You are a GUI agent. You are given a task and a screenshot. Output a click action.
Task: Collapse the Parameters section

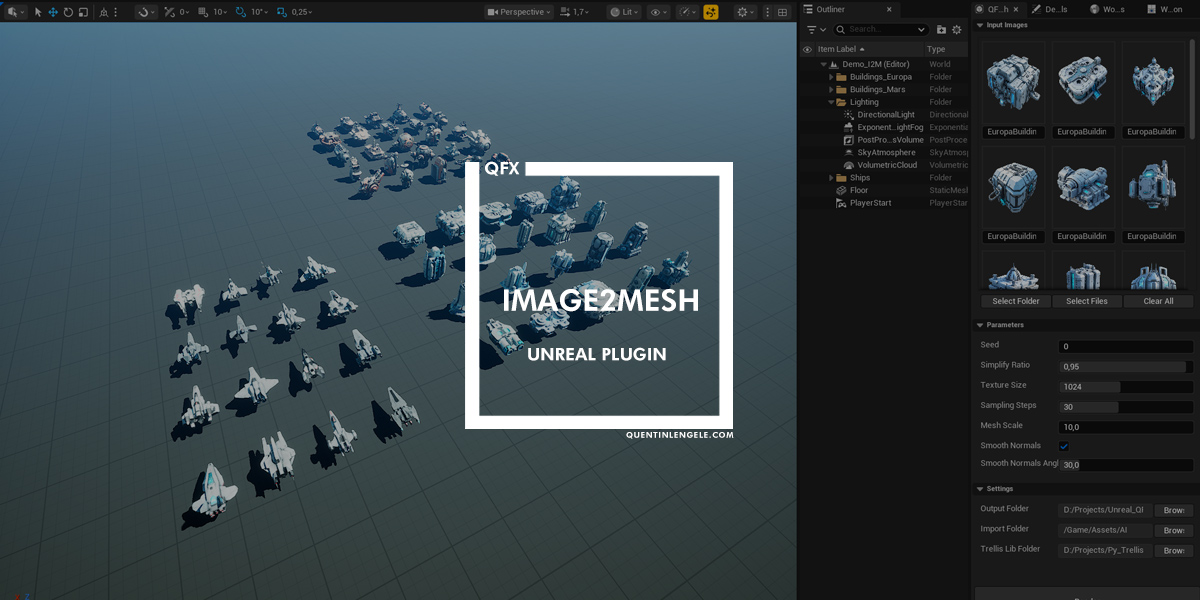coord(979,325)
